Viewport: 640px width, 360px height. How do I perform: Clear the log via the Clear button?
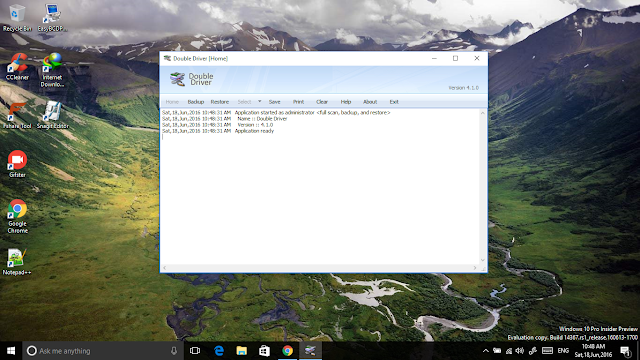322,102
